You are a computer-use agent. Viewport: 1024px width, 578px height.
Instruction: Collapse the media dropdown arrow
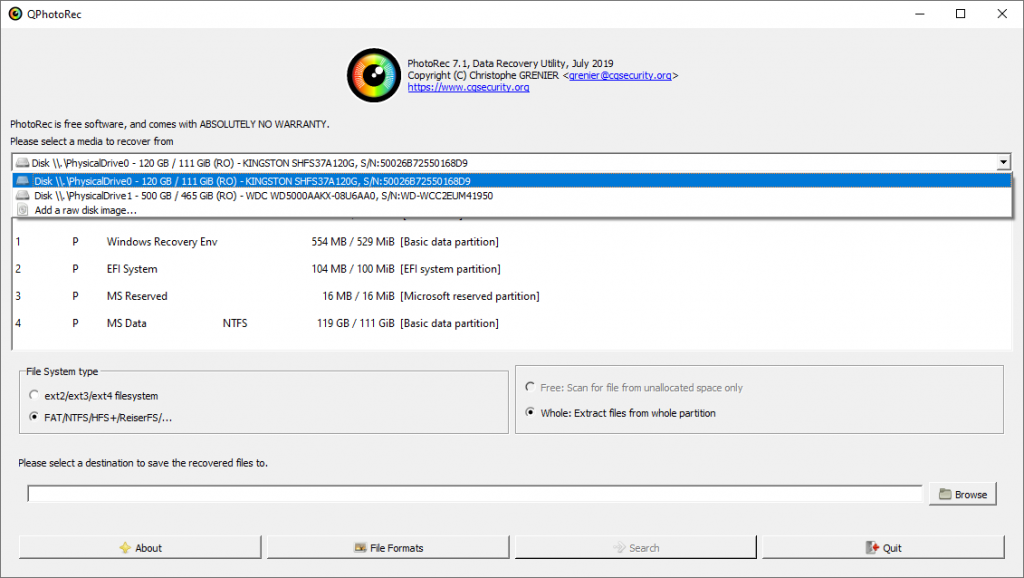[x=1002, y=162]
